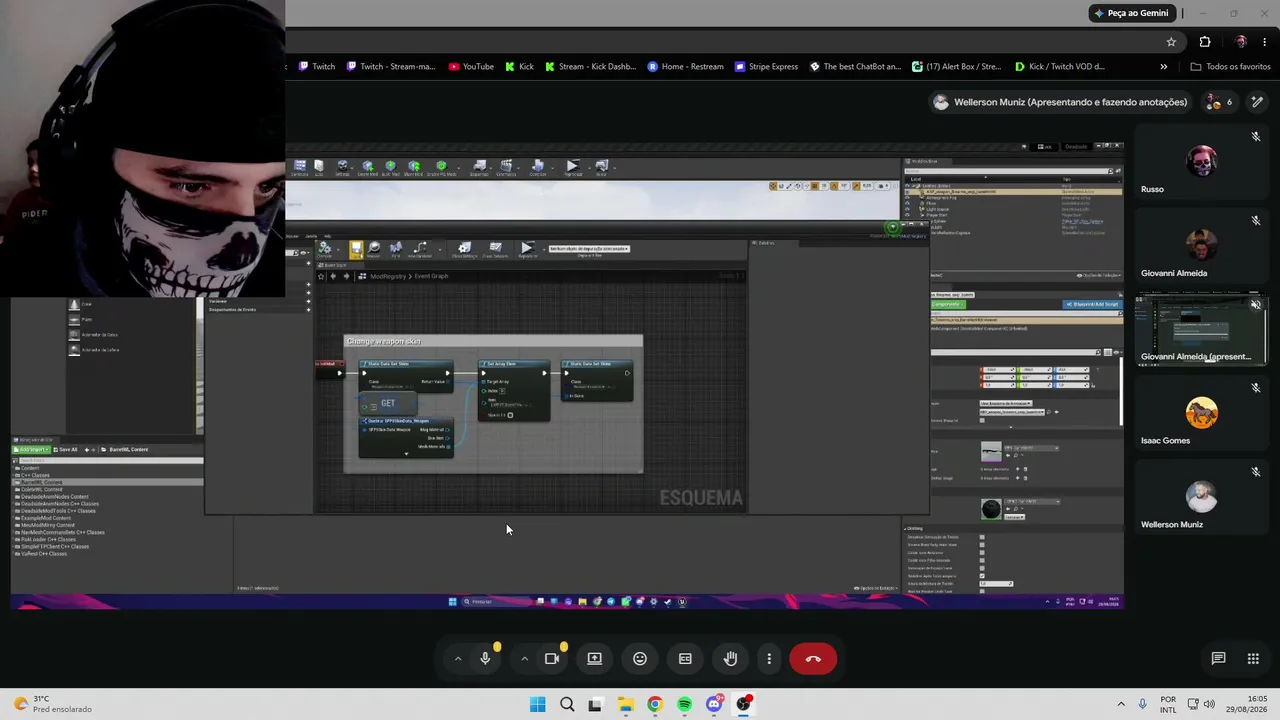Click Save All in the shared Content Browser
The image size is (1280, 720).
click(x=68, y=450)
